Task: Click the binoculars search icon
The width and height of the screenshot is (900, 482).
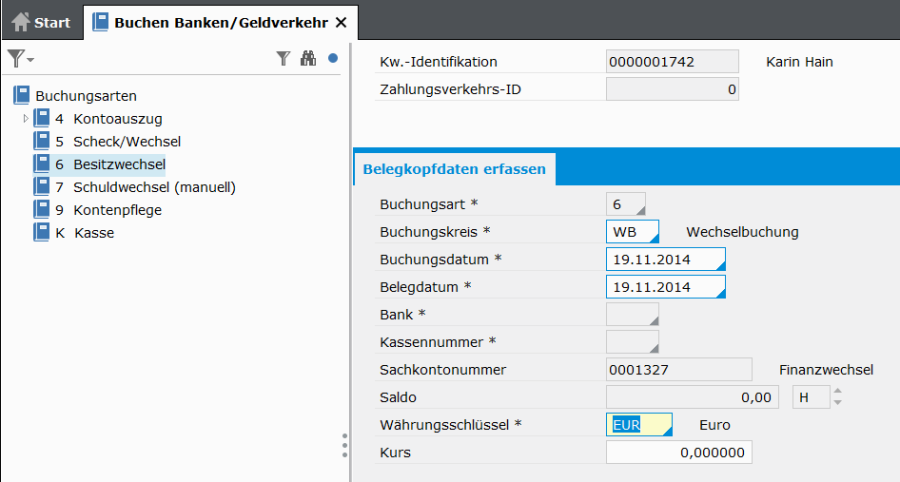Action: [308, 59]
